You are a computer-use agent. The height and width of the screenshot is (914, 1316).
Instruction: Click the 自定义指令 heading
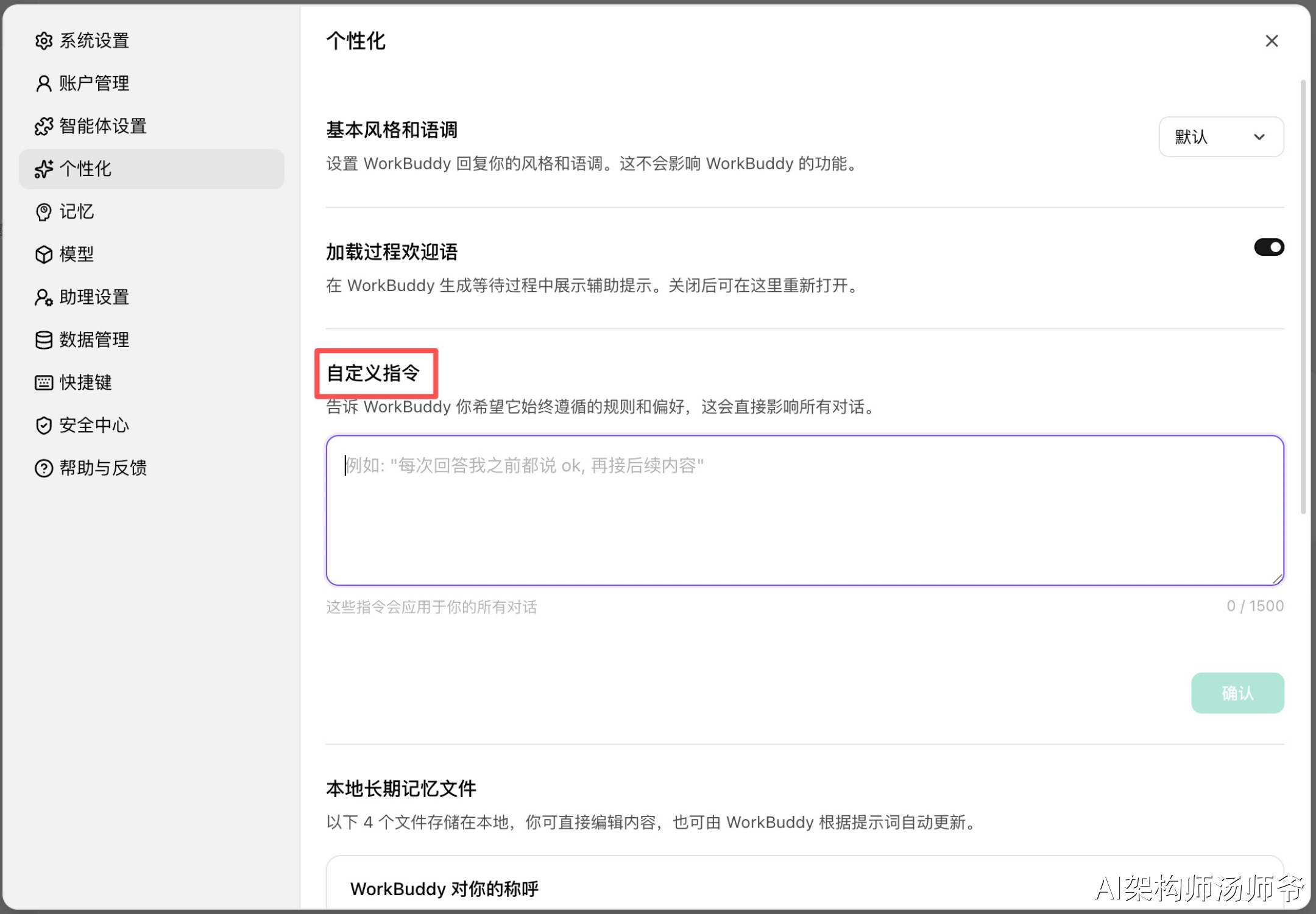[x=373, y=373]
